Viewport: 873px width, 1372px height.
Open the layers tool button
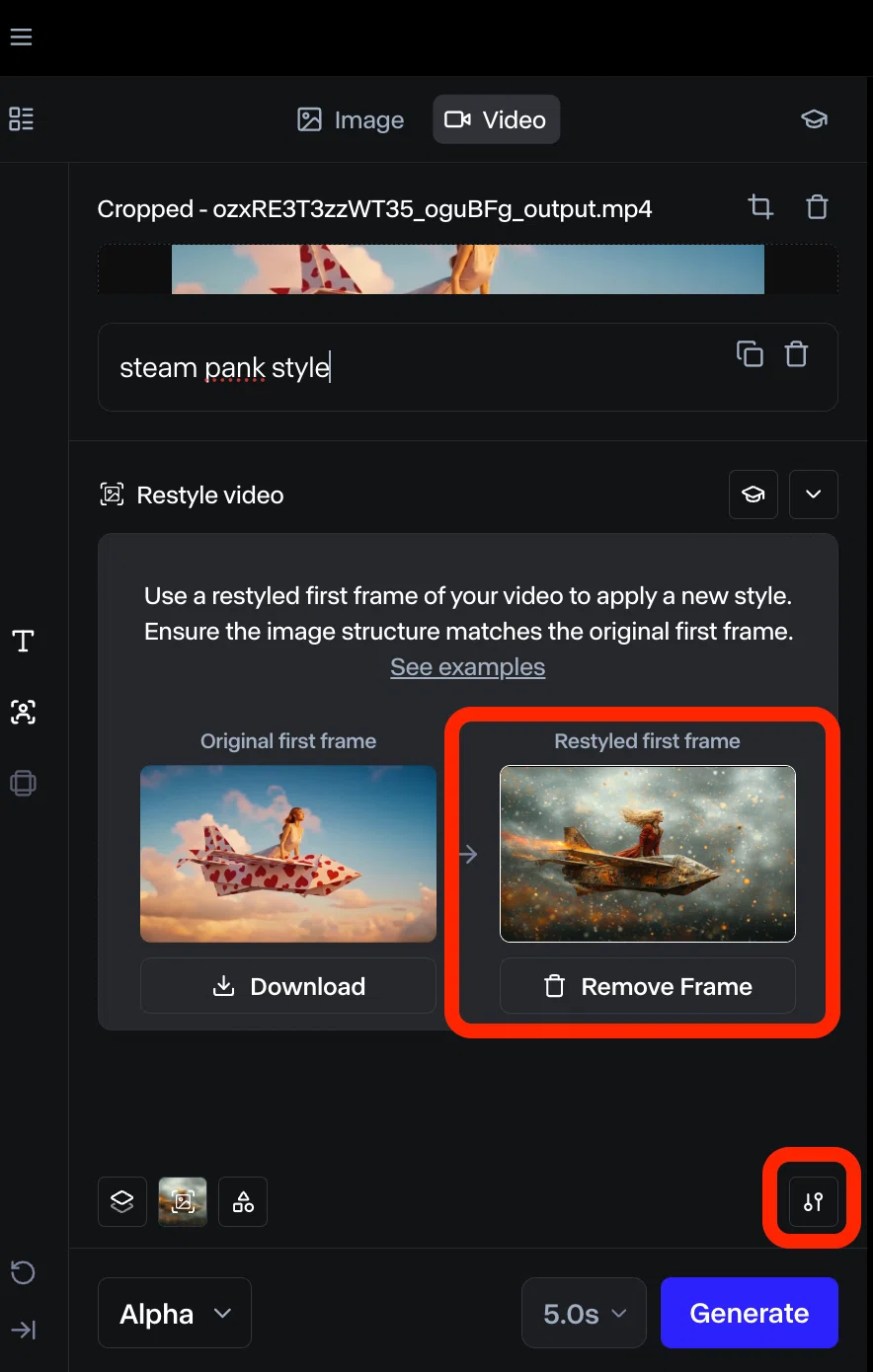coord(122,1202)
